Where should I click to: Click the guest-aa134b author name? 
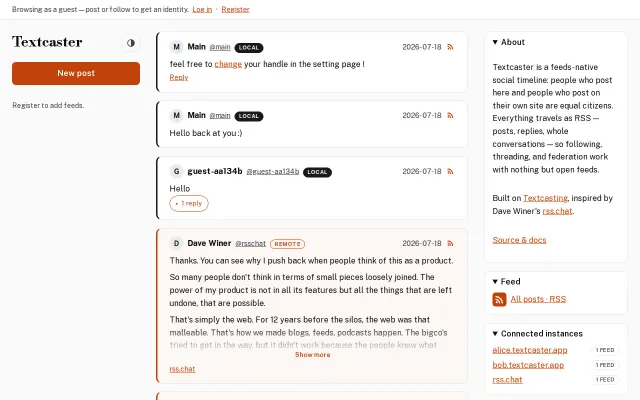click(x=215, y=171)
